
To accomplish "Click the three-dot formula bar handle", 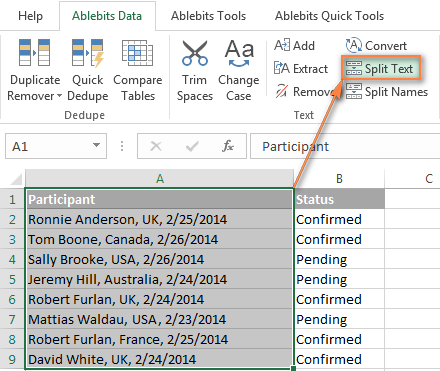I will click(122, 146).
